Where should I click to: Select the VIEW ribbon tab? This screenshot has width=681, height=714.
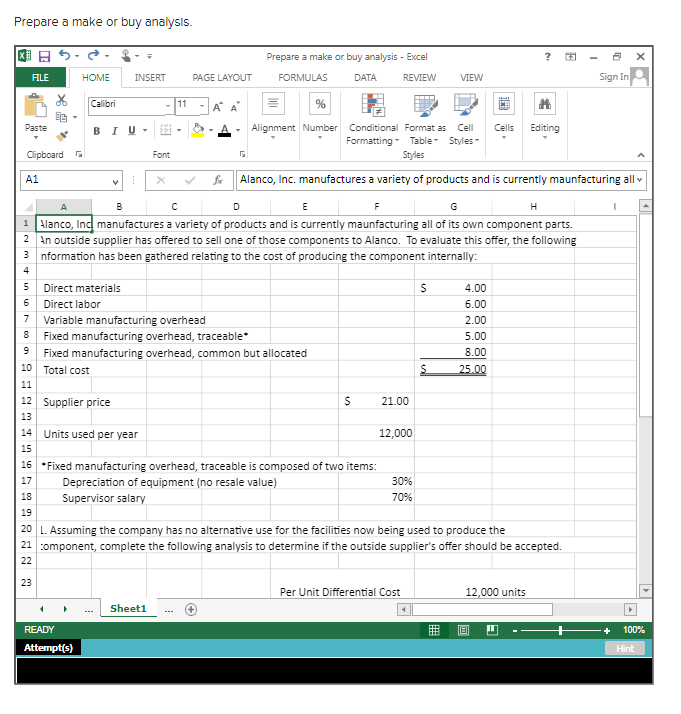[x=471, y=77]
